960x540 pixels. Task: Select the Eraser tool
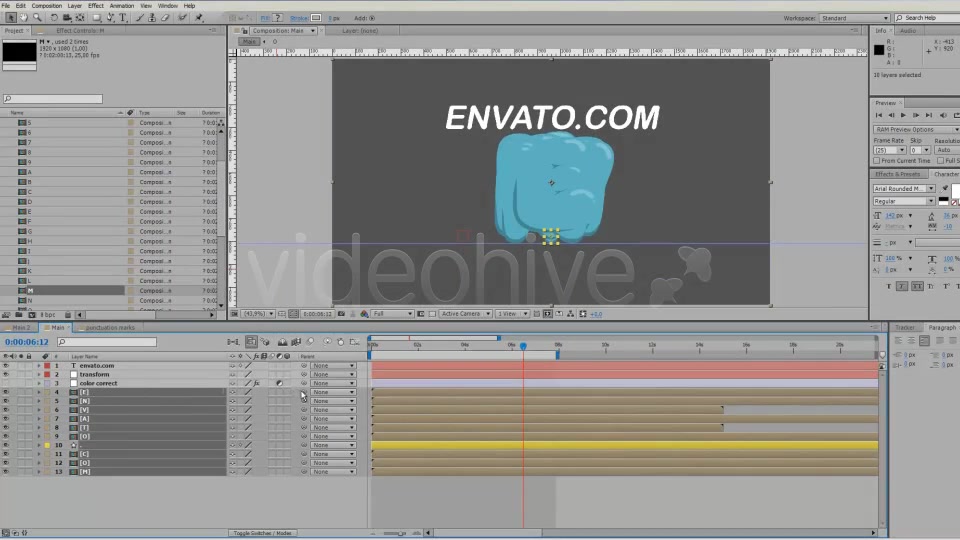point(165,18)
